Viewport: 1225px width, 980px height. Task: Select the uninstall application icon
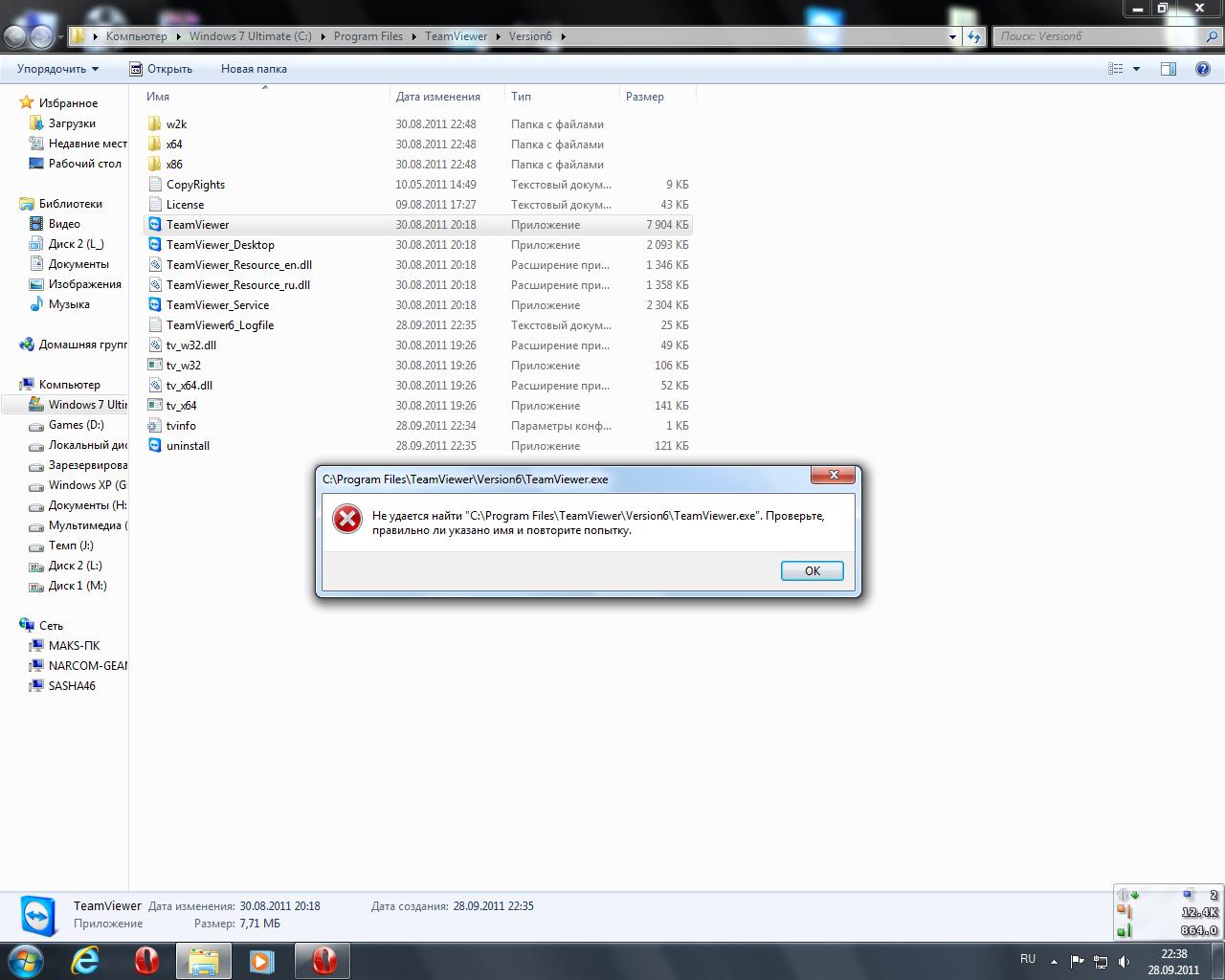coord(155,446)
